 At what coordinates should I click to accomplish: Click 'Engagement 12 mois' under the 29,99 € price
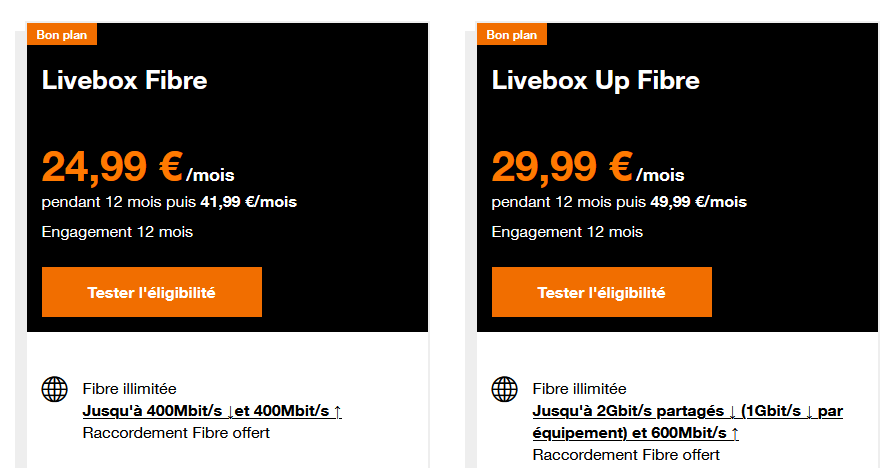point(567,232)
